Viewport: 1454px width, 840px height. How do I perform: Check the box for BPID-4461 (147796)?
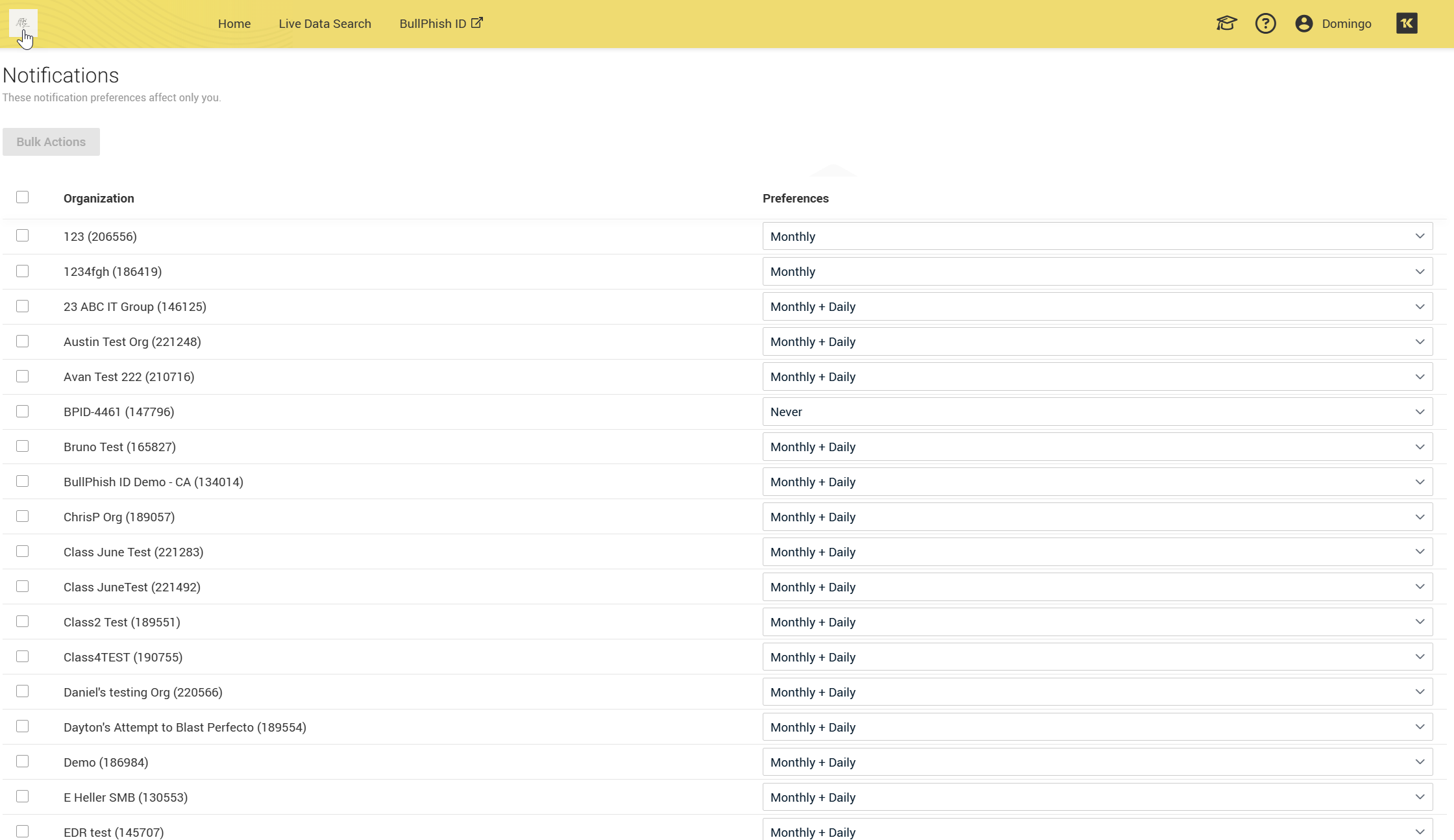[23, 412]
